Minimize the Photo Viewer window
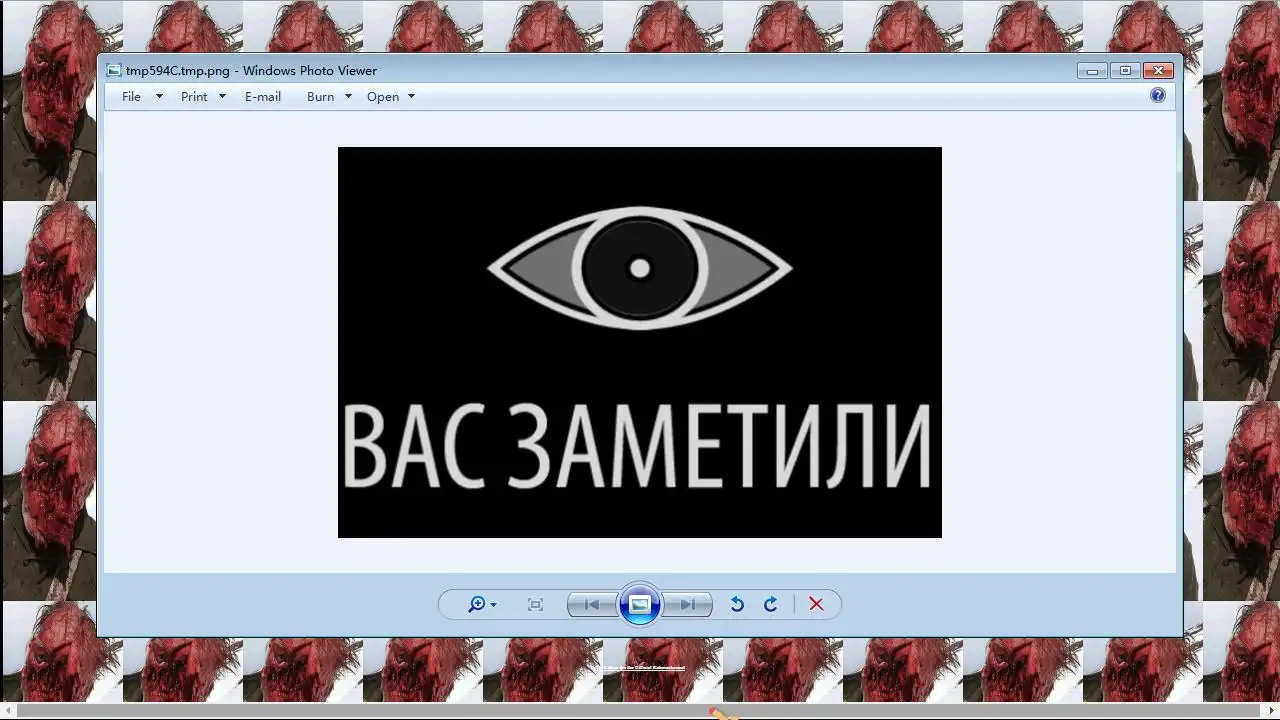1280x720 pixels. [x=1092, y=71]
